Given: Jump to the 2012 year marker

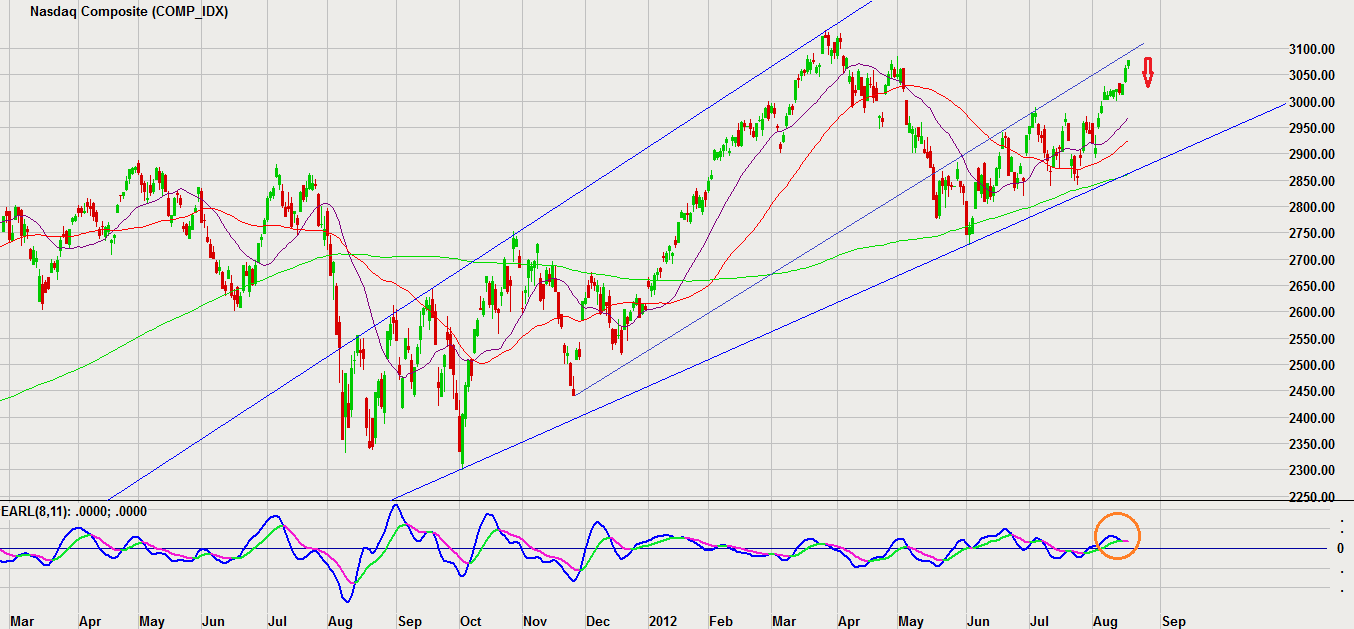Looking at the screenshot, I should 662,621.
